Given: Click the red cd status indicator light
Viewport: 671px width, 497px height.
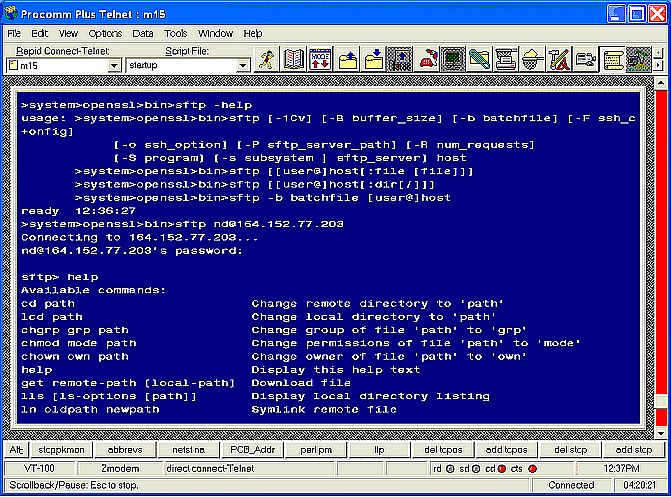Looking at the screenshot, I should pos(502,469).
